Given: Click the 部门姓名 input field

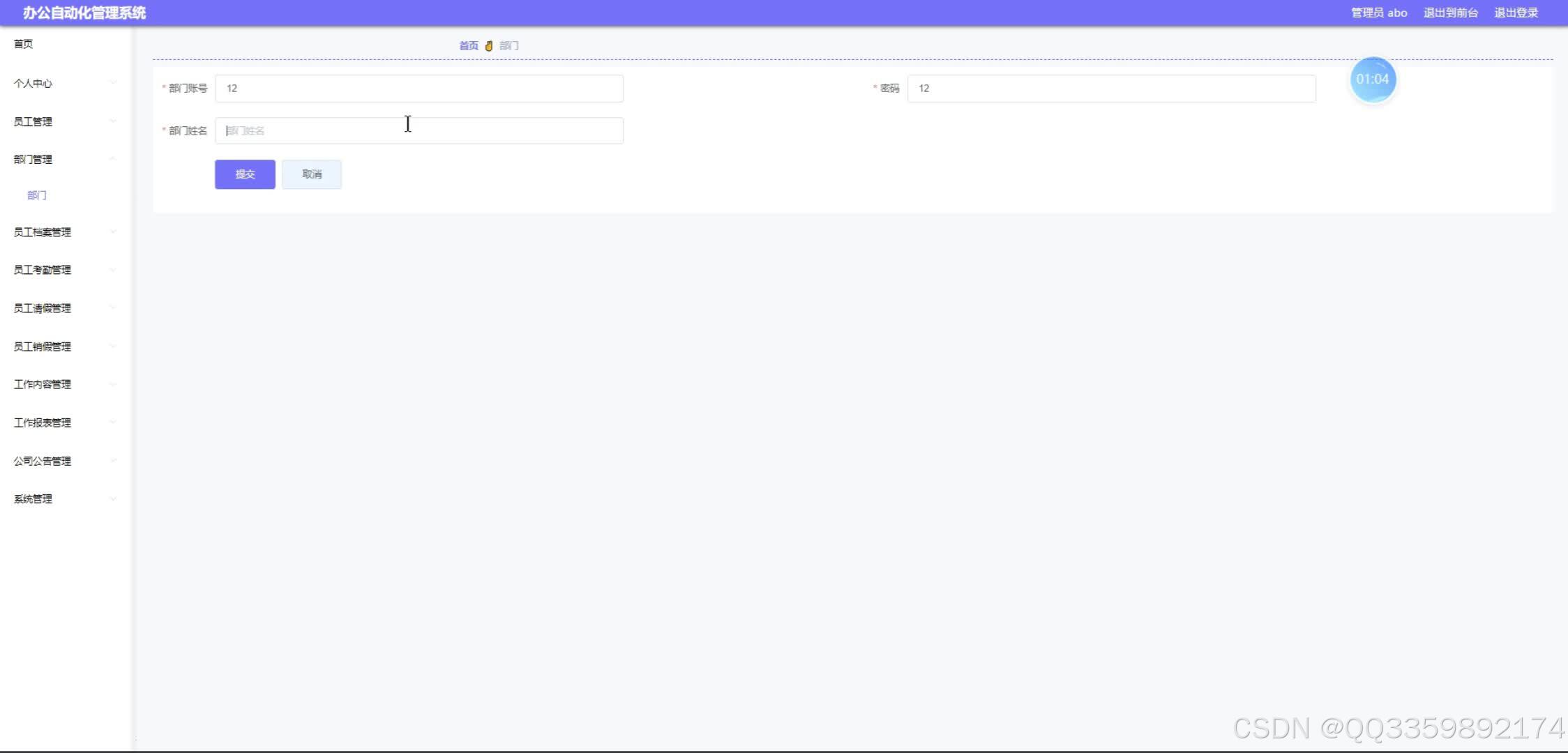Looking at the screenshot, I should (419, 130).
